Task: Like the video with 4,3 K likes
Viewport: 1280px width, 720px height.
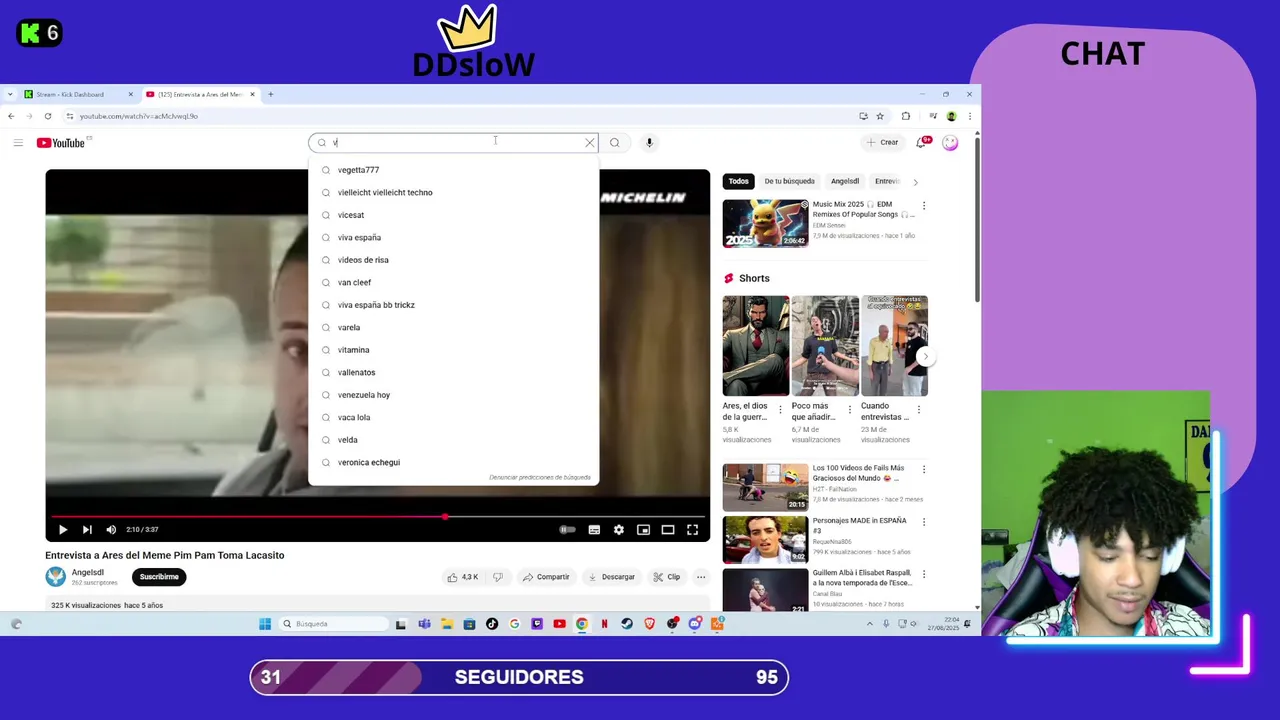Action: 463,577
